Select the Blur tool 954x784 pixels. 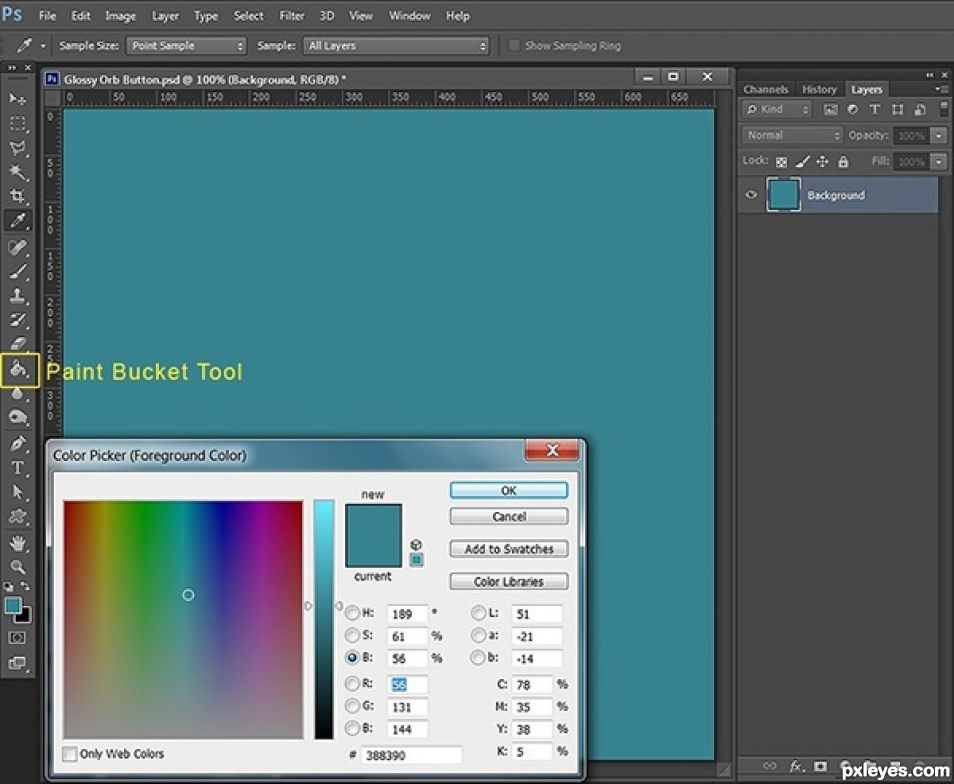coord(18,394)
